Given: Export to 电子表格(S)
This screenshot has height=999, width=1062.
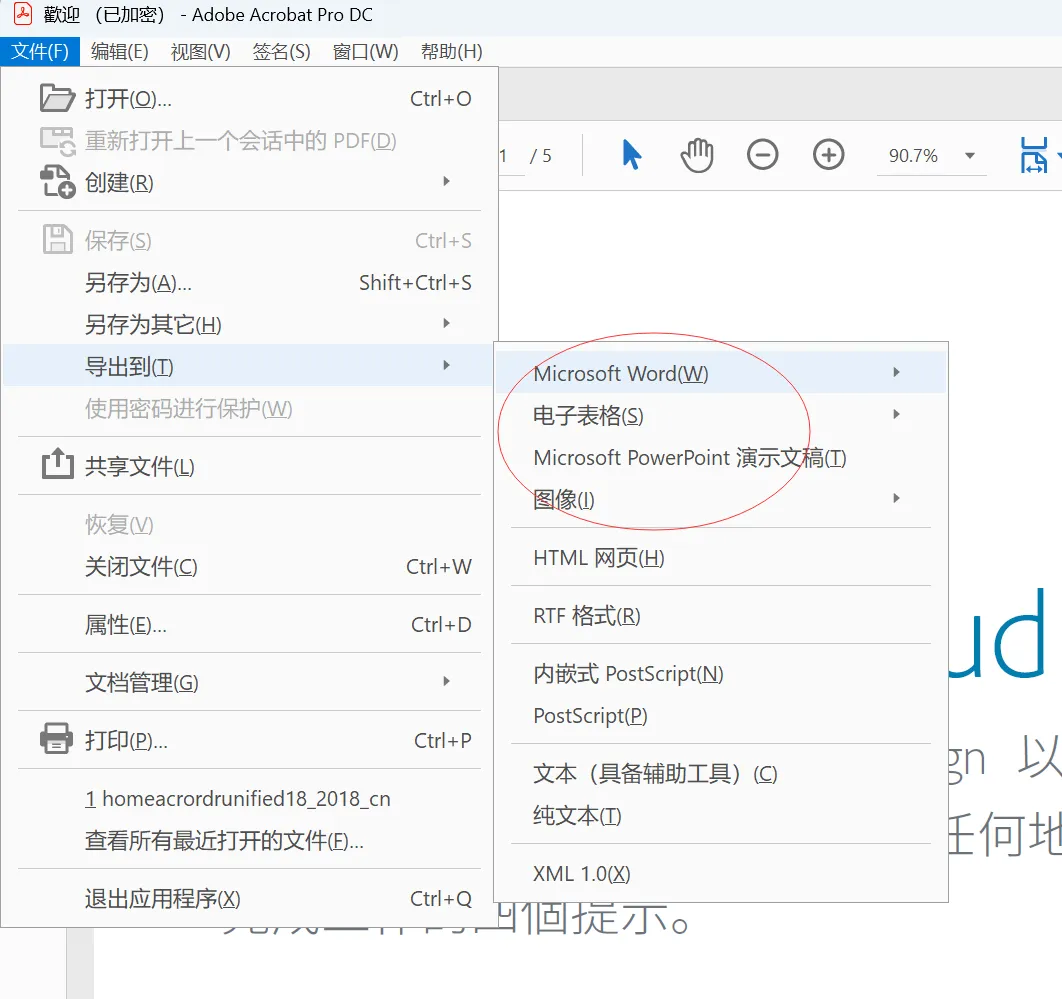Looking at the screenshot, I should tap(721, 415).
